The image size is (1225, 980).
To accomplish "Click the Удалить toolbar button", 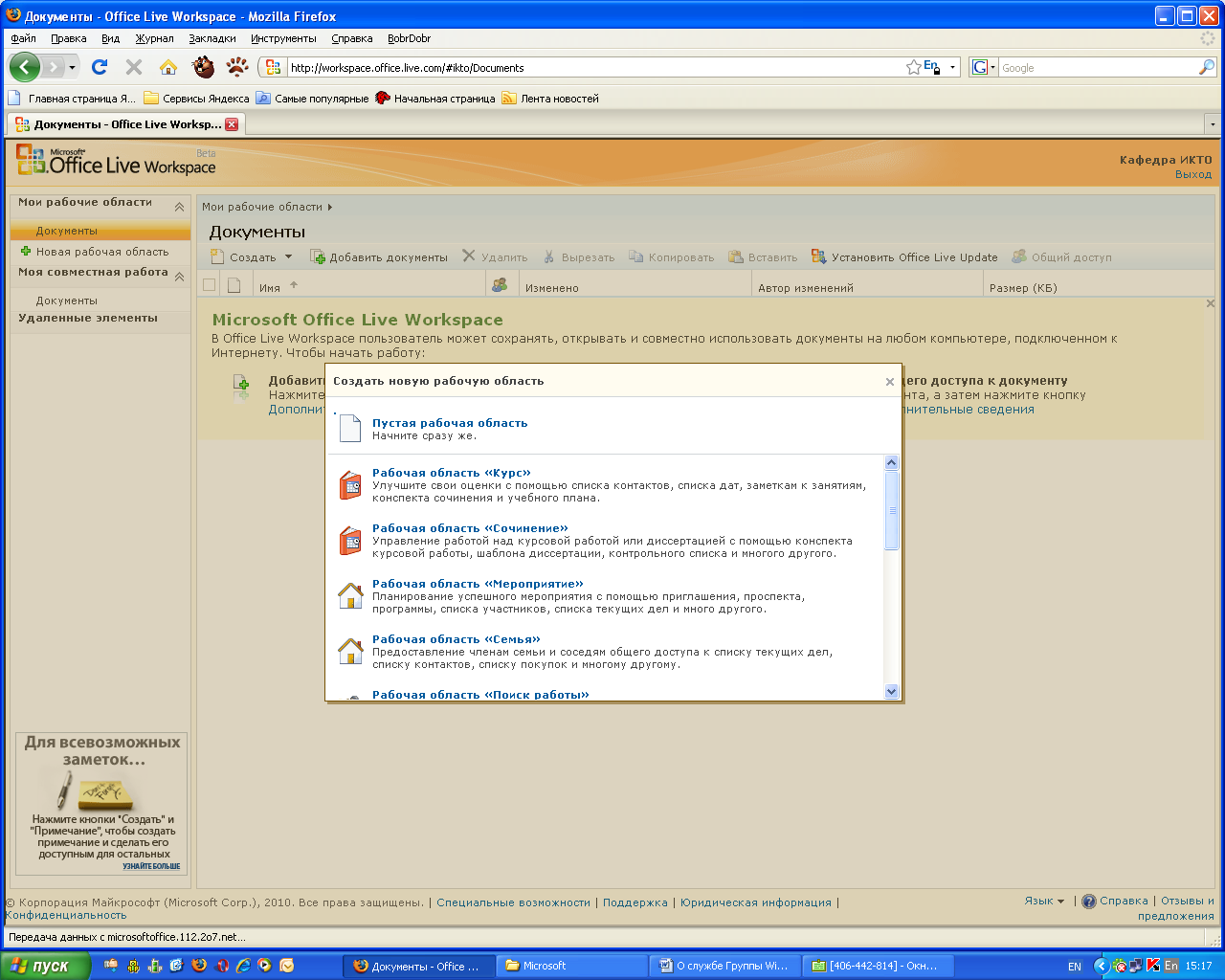I will tap(495, 256).
